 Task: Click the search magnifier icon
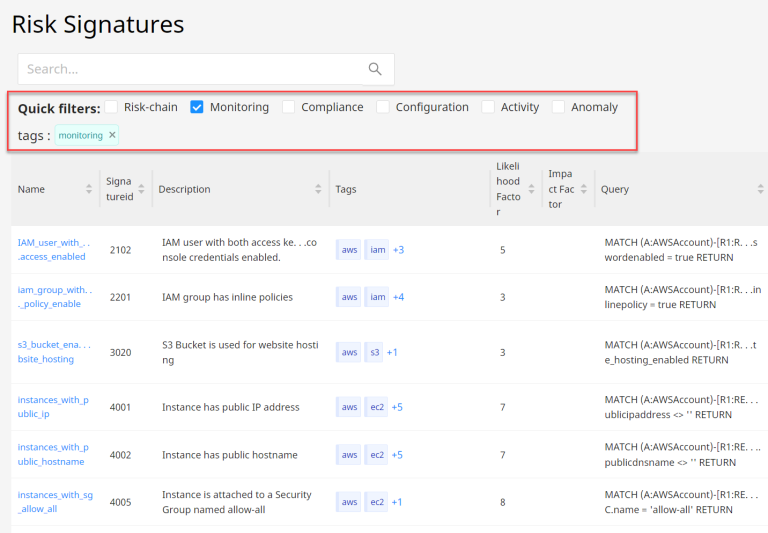(375, 69)
